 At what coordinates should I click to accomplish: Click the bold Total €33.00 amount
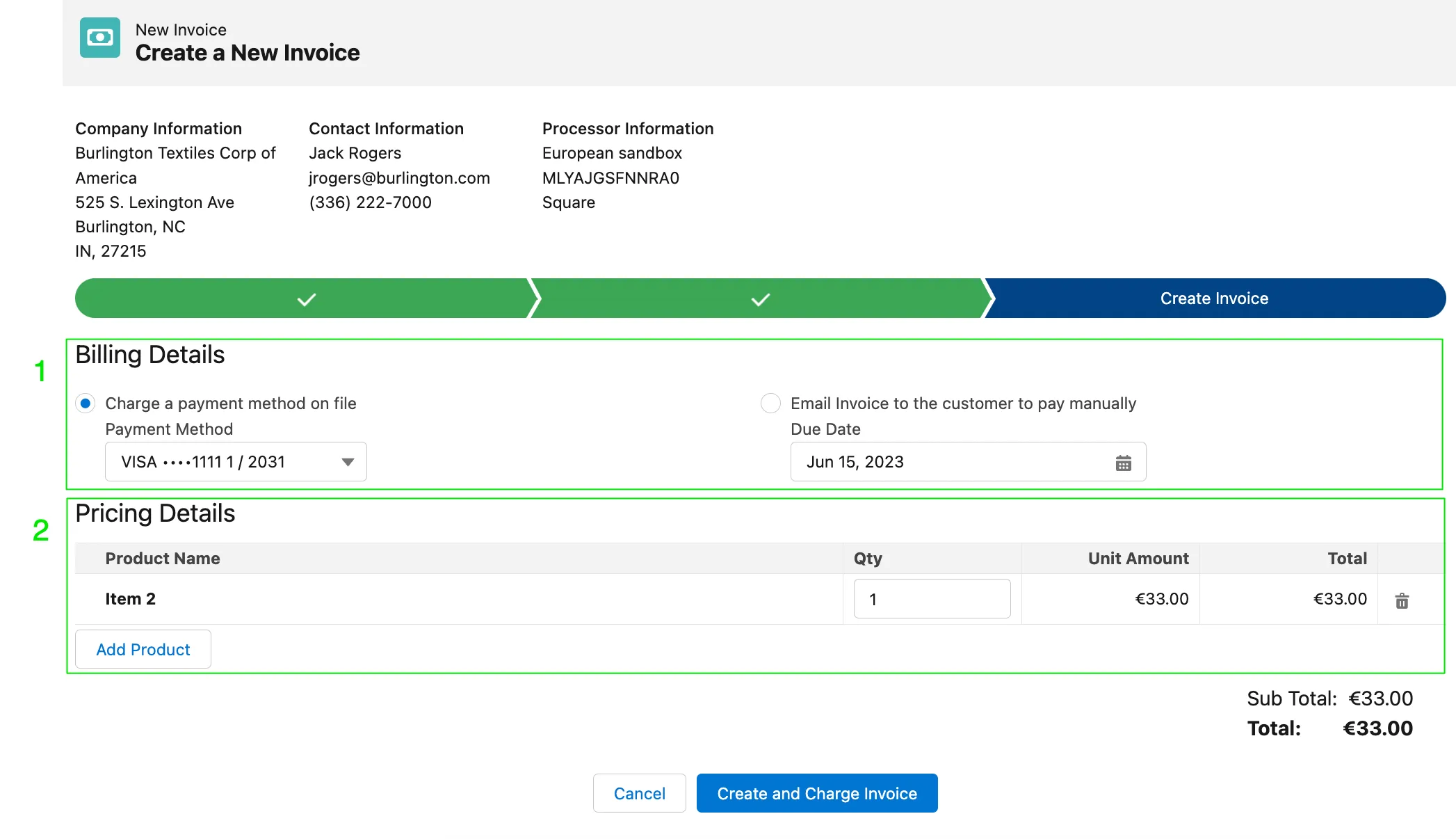[1377, 728]
